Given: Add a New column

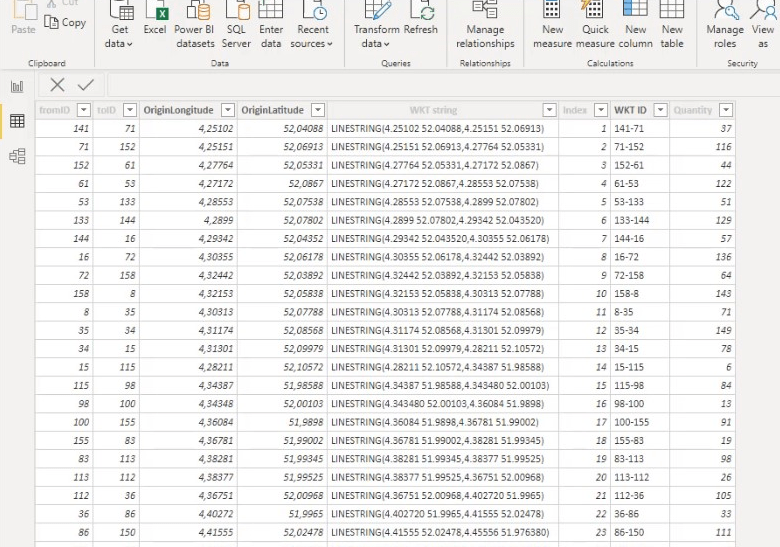Looking at the screenshot, I should [635, 25].
